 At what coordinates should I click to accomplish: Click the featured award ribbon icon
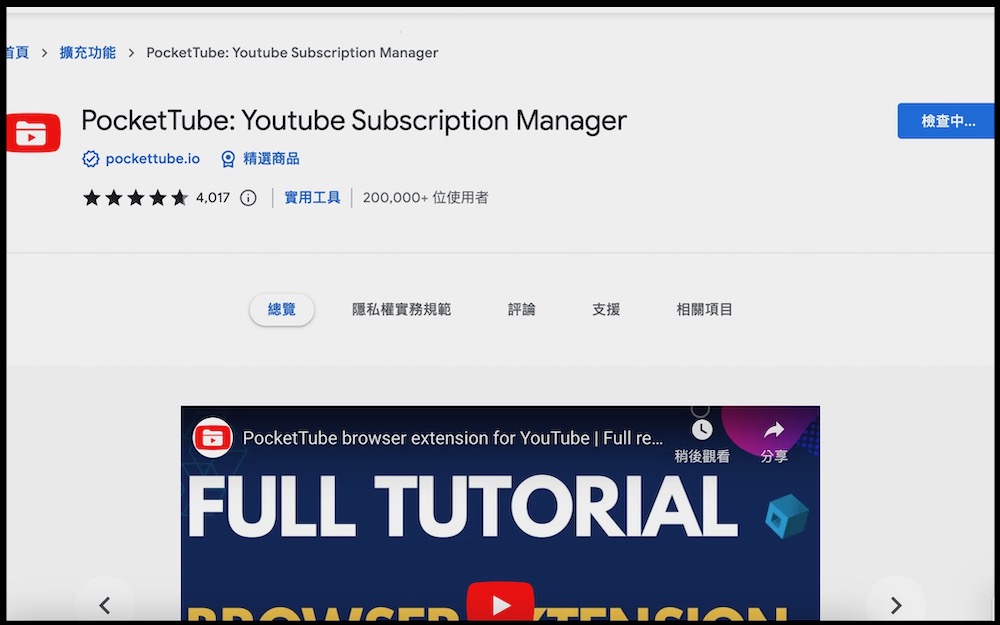pyautogui.click(x=228, y=159)
